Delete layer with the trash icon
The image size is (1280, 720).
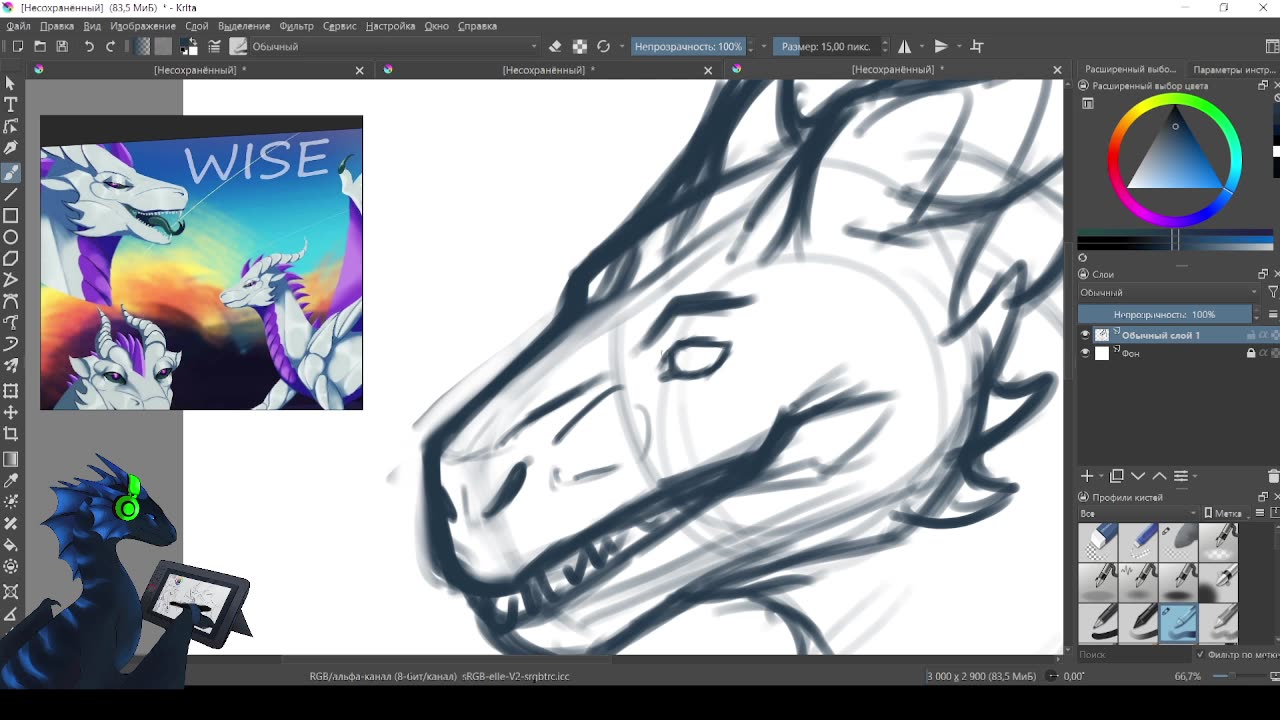pyautogui.click(x=1273, y=476)
